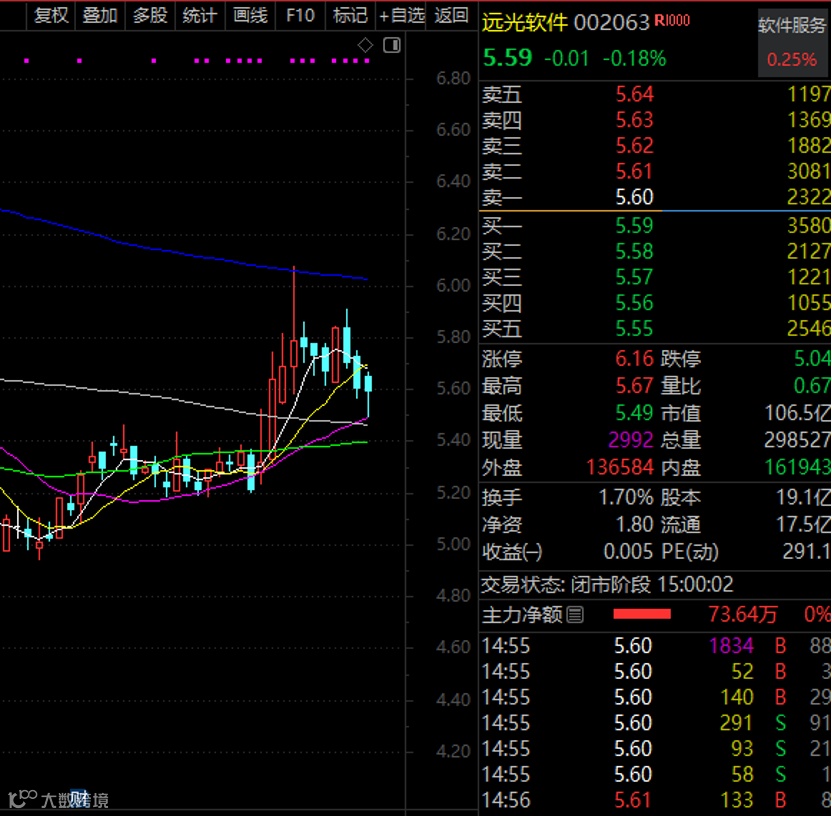This screenshot has height=816, width=832.
Task: Click the PE(动) value 291.1
Action: pyautogui.click(x=807, y=552)
